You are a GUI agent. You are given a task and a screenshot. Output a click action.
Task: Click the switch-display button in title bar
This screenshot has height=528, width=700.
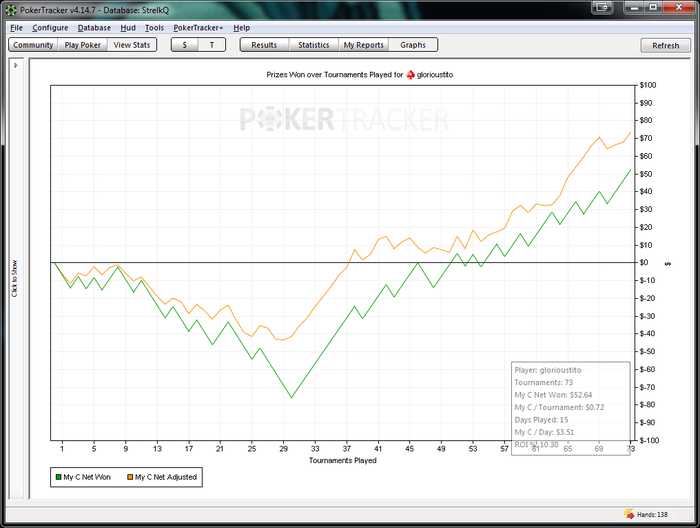(x=603, y=7)
